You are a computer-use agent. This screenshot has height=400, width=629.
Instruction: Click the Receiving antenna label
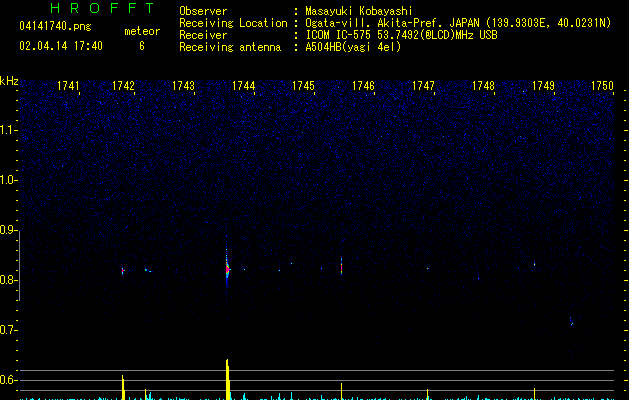(x=230, y=47)
